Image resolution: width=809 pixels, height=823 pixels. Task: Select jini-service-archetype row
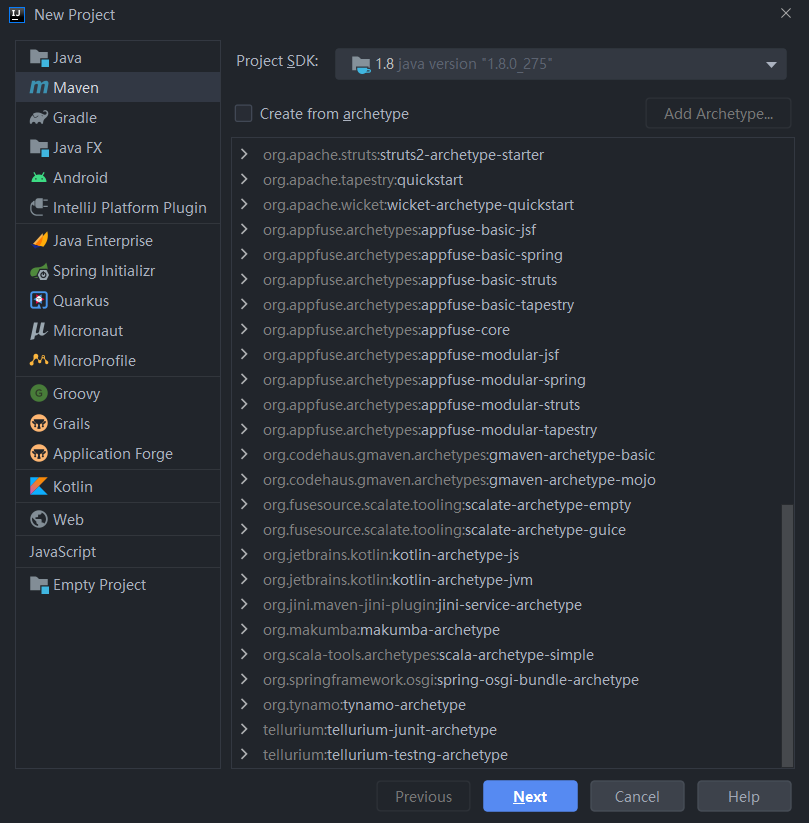click(512, 605)
